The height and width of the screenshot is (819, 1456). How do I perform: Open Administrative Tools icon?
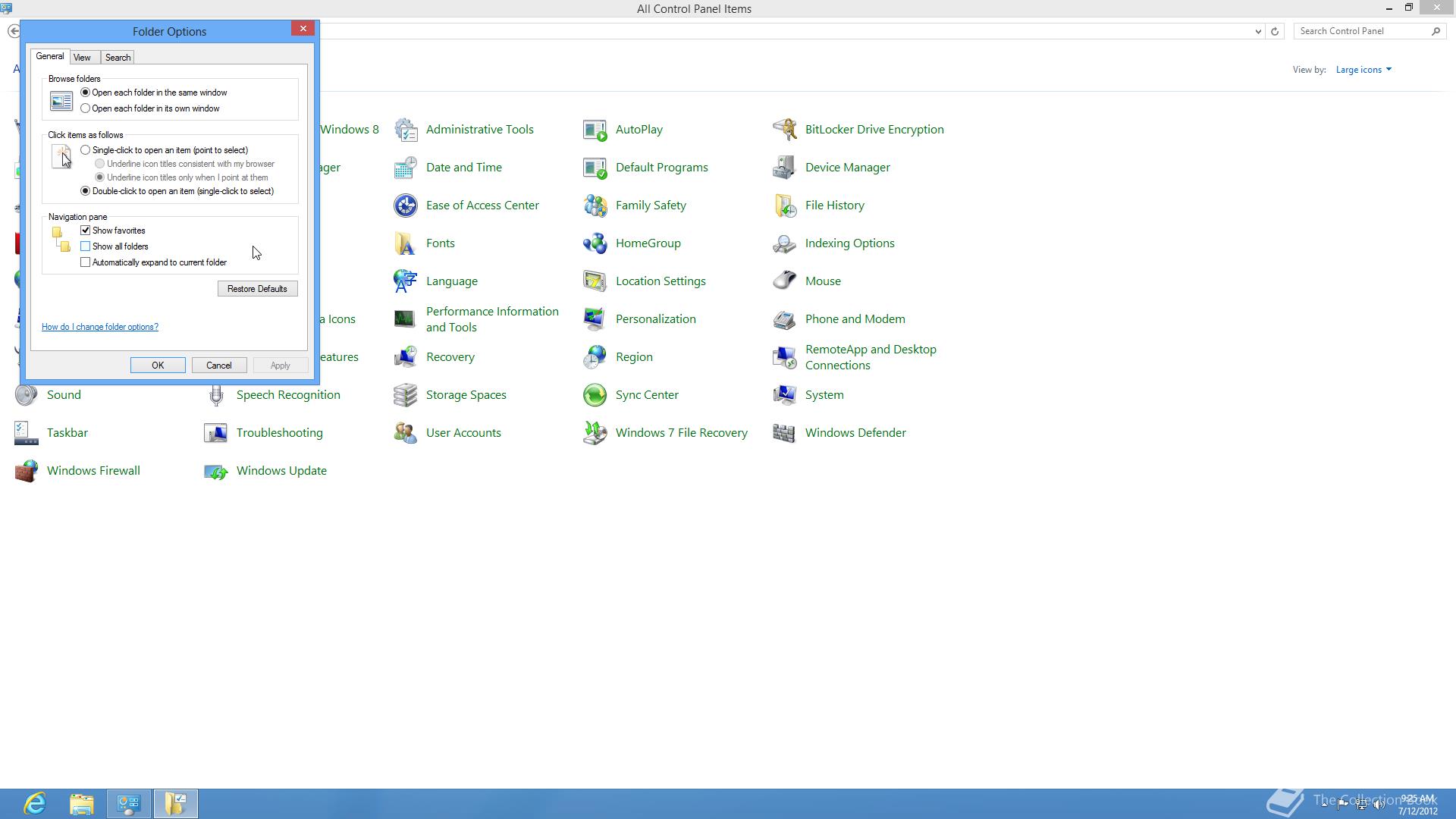tap(406, 130)
